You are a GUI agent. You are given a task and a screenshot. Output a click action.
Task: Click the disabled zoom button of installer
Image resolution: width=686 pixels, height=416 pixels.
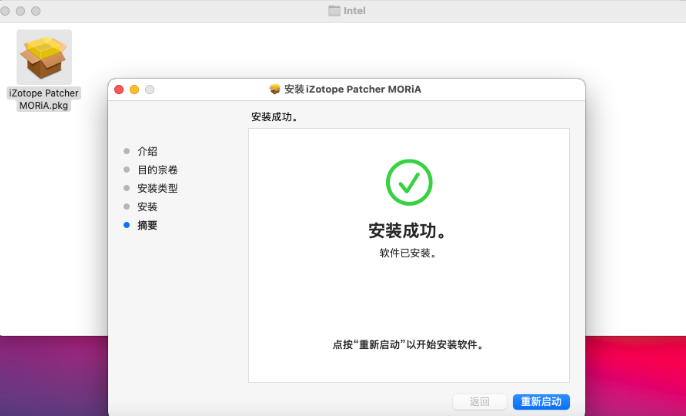pos(150,90)
